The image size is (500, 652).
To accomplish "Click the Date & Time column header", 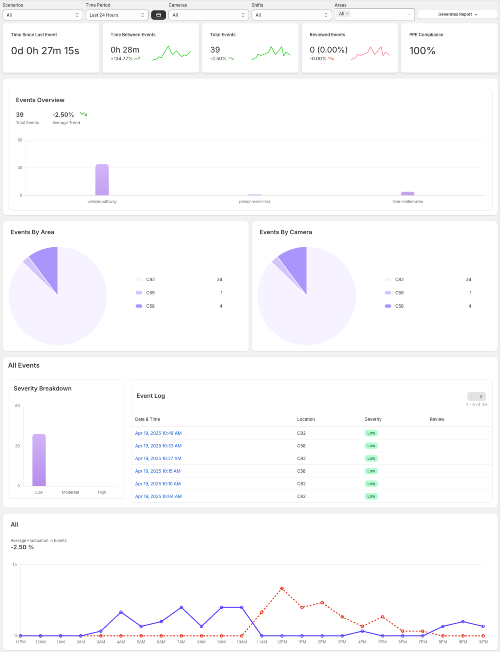I will (147, 419).
